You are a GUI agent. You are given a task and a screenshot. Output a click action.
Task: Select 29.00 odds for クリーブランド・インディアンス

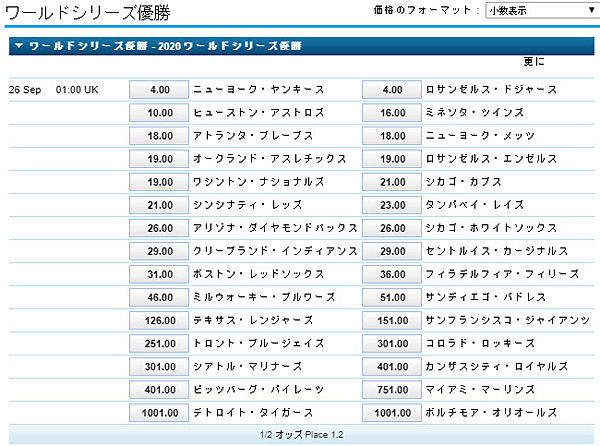159,251
